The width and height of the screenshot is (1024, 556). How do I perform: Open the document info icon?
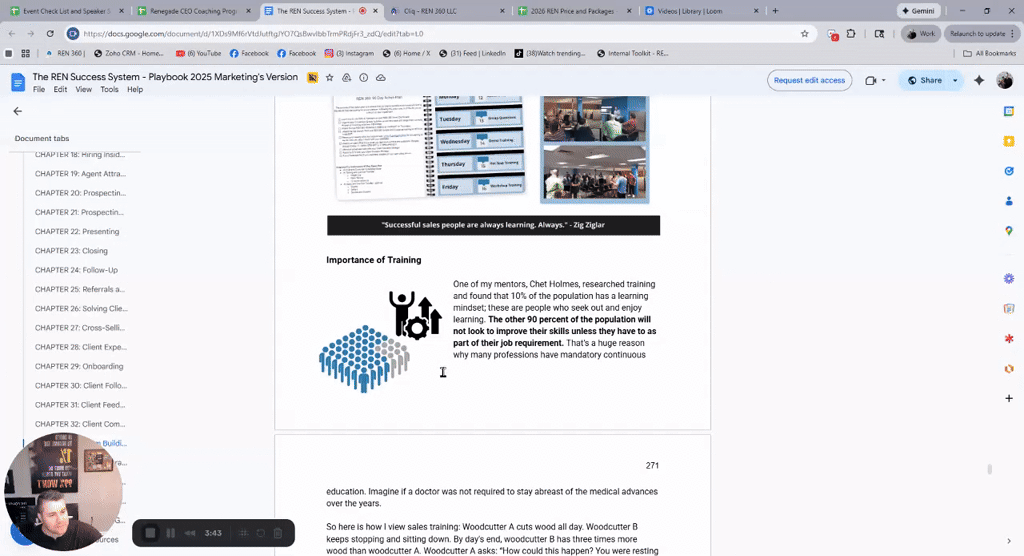[364, 78]
